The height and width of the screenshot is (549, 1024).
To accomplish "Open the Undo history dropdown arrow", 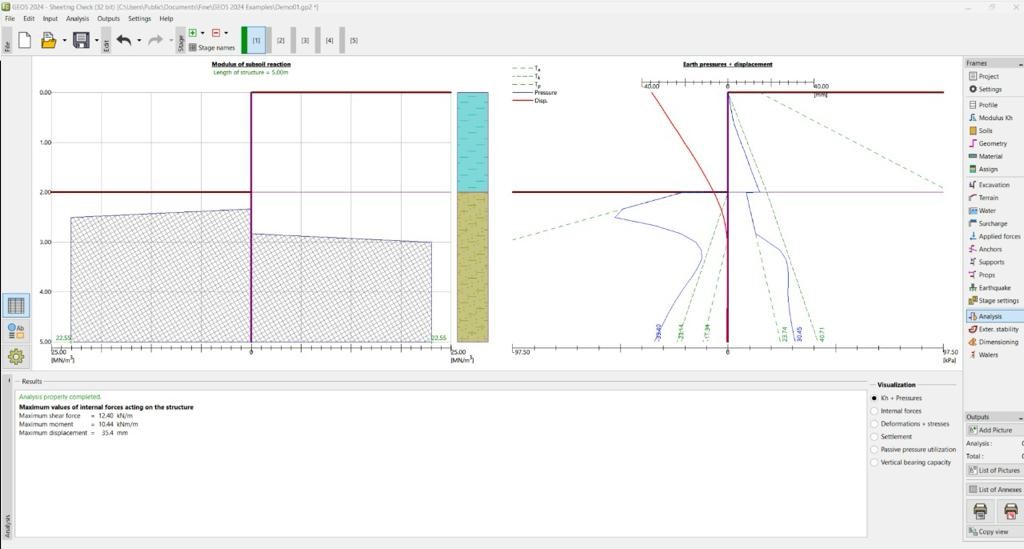I will 139,41.
